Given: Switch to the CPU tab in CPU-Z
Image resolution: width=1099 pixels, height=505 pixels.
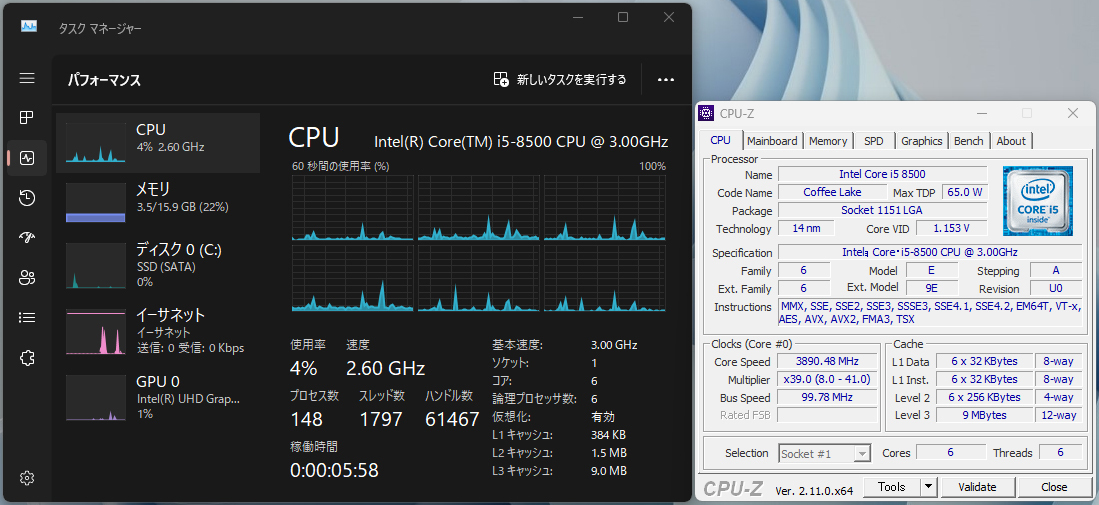Looking at the screenshot, I should (x=721, y=140).
